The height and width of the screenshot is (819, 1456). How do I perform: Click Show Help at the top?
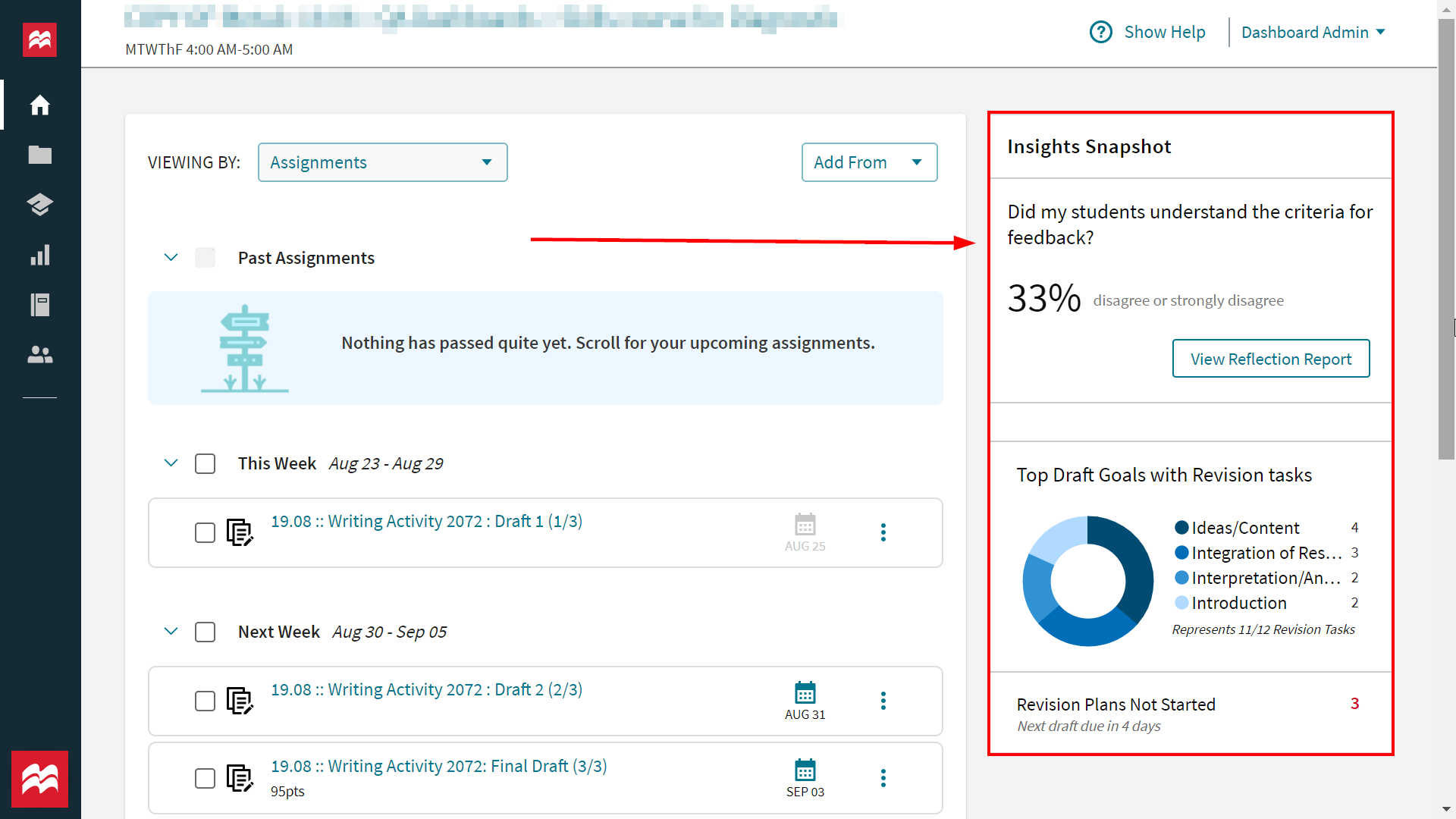click(1165, 32)
